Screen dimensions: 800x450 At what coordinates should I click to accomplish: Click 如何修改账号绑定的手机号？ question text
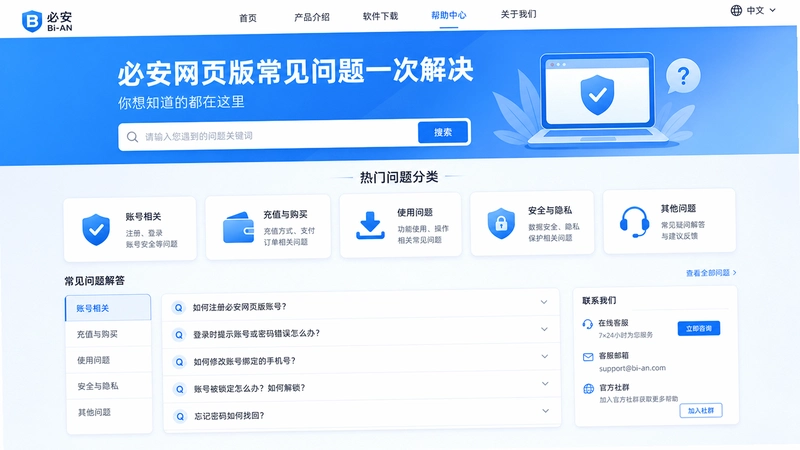tap(244, 361)
